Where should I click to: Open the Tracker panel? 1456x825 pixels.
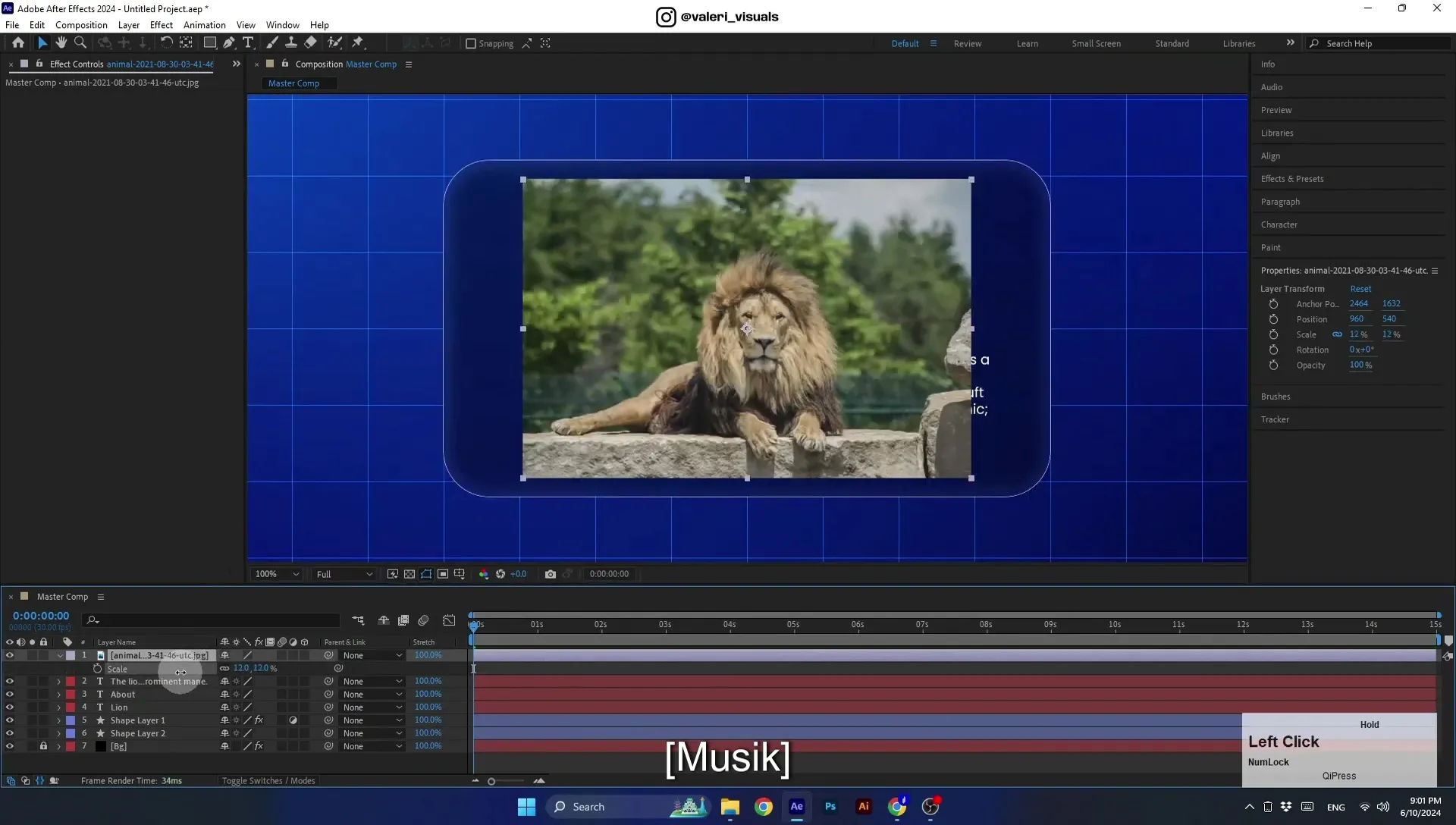click(x=1275, y=420)
